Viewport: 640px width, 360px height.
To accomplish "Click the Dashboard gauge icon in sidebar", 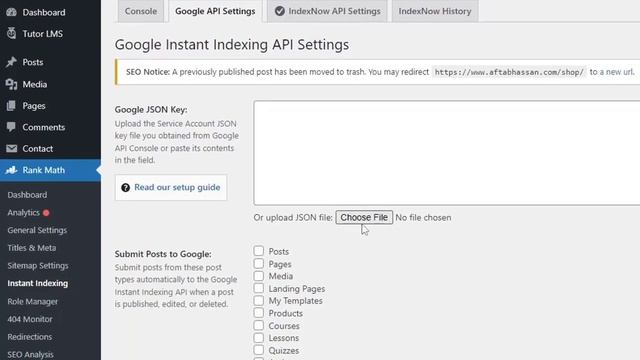I will (x=11, y=12).
